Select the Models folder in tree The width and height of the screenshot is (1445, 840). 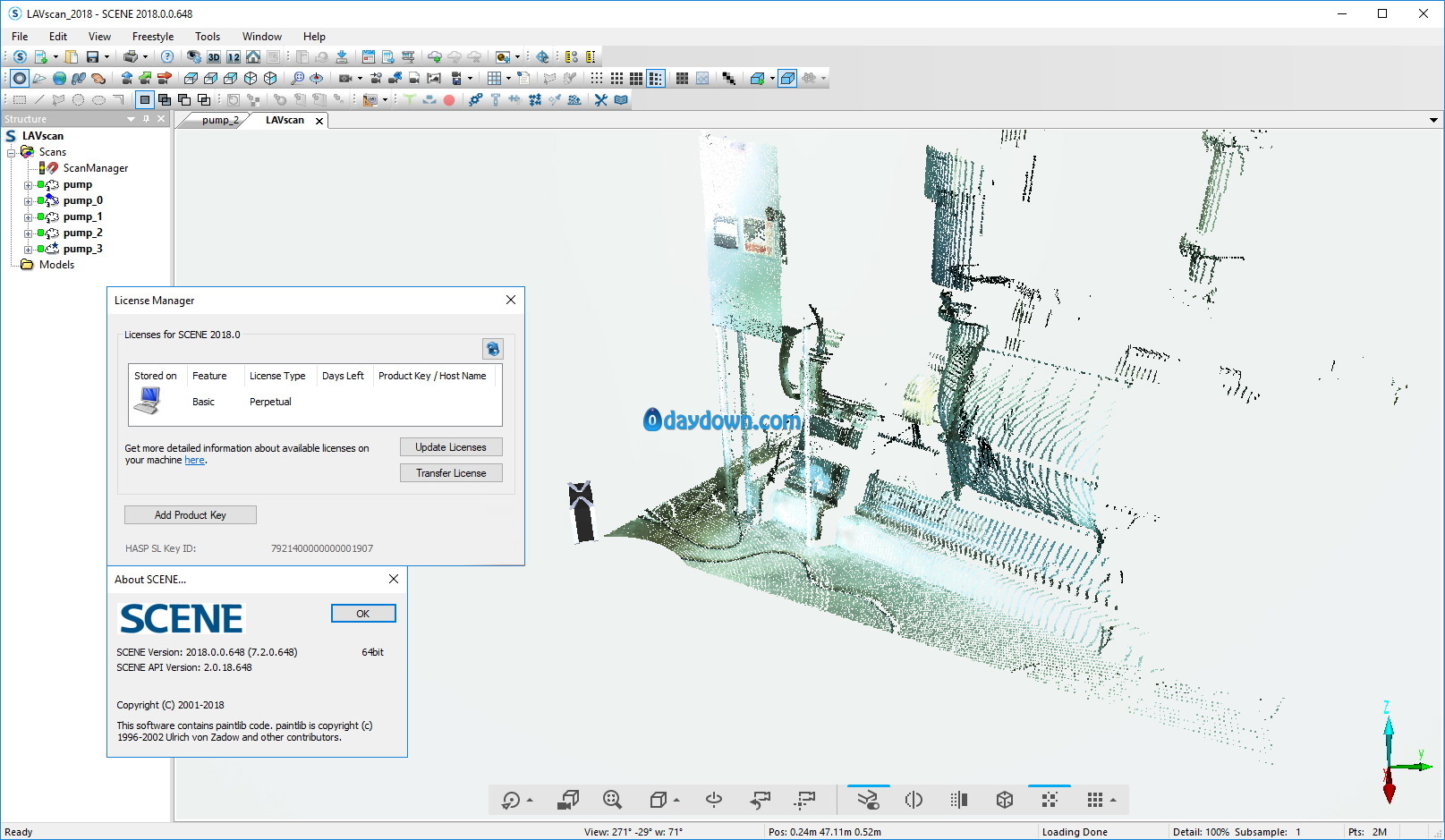click(x=56, y=265)
